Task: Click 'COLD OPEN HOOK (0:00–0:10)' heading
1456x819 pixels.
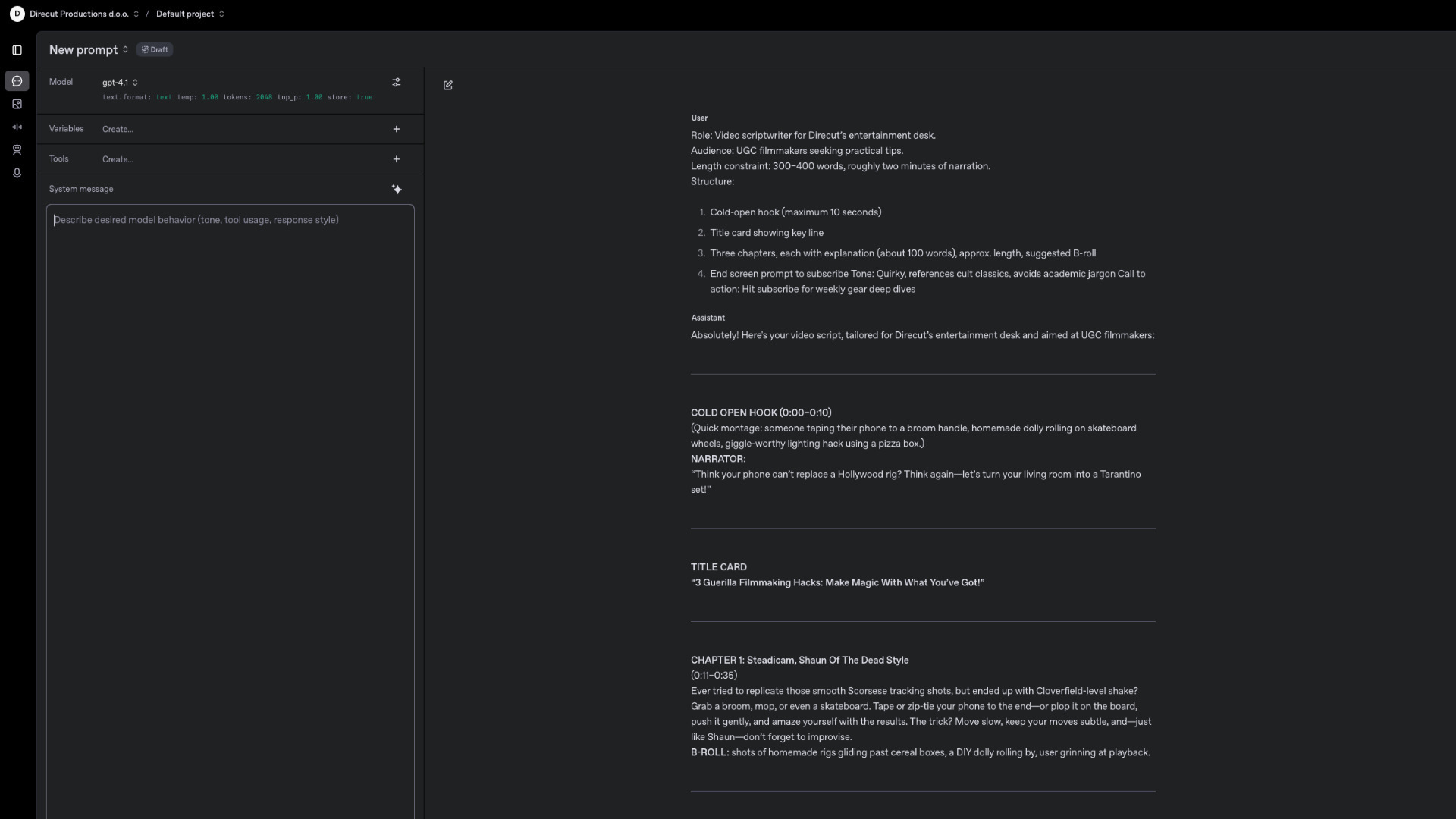Action: 761,413
